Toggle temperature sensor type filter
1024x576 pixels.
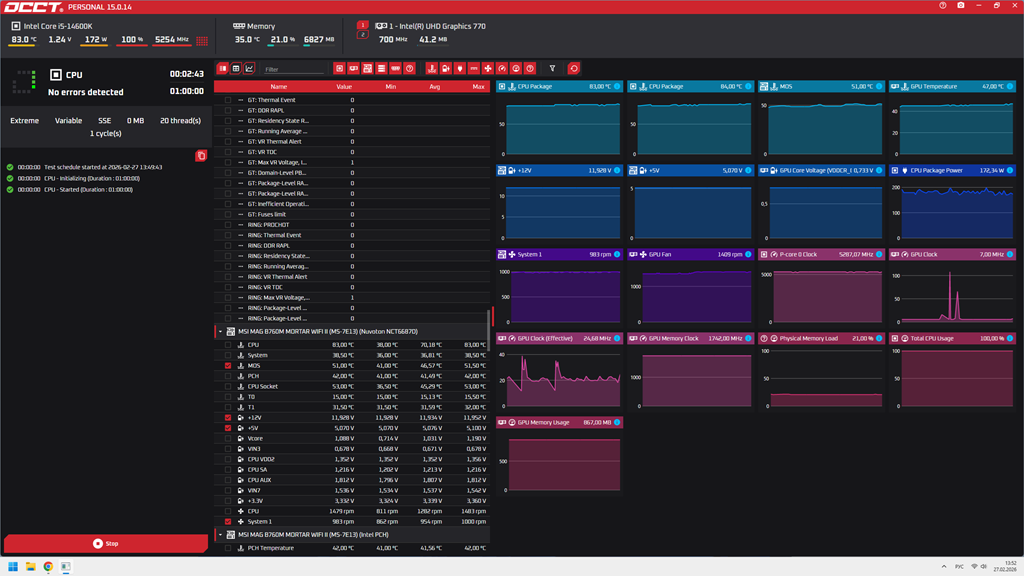point(431,69)
